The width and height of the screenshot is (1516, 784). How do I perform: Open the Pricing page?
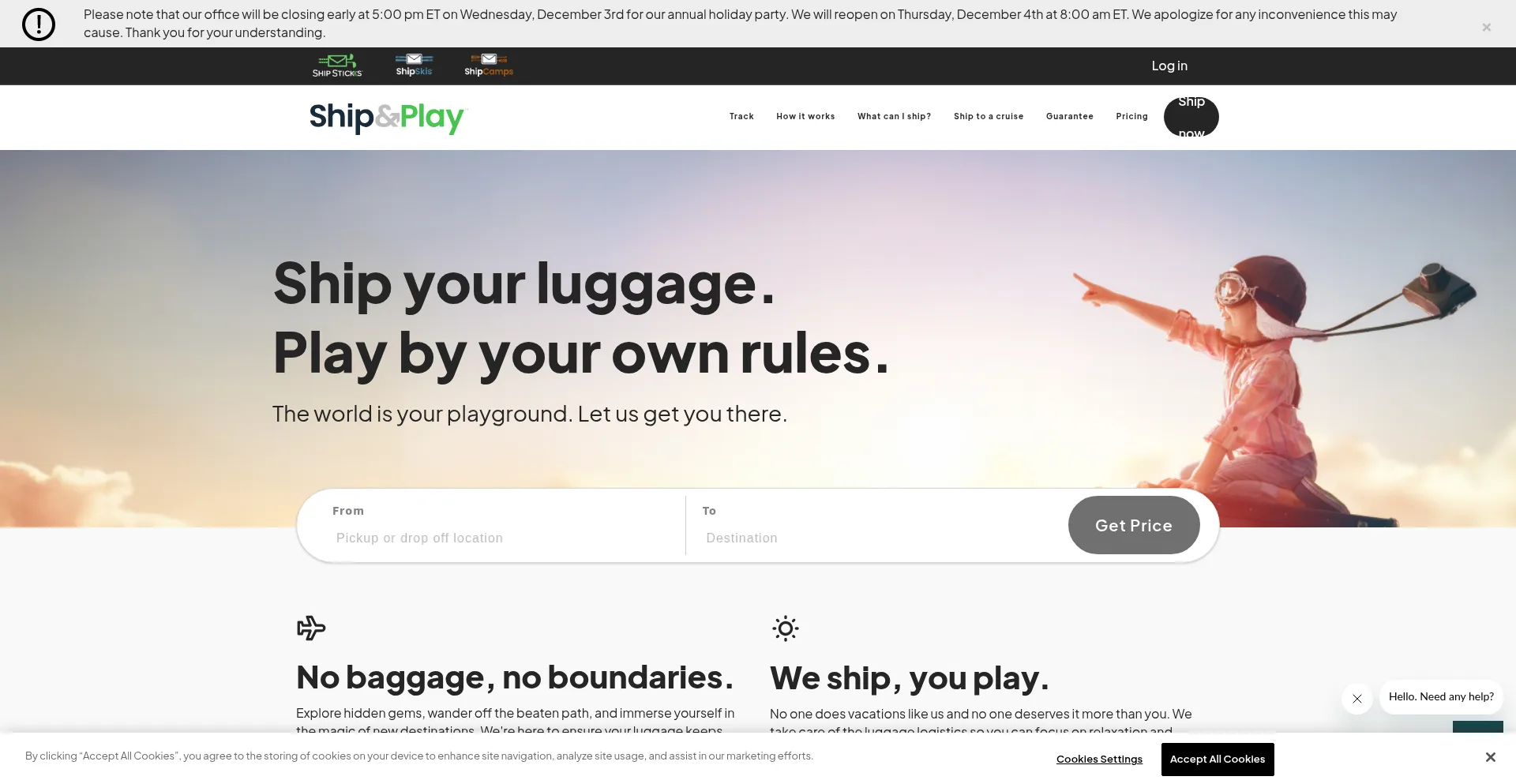pos(1131,116)
